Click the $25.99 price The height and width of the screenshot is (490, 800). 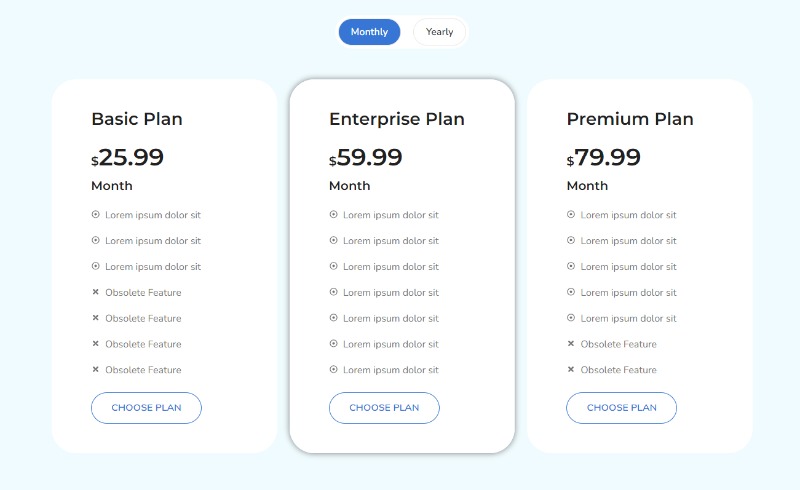click(x=128, y=158)
